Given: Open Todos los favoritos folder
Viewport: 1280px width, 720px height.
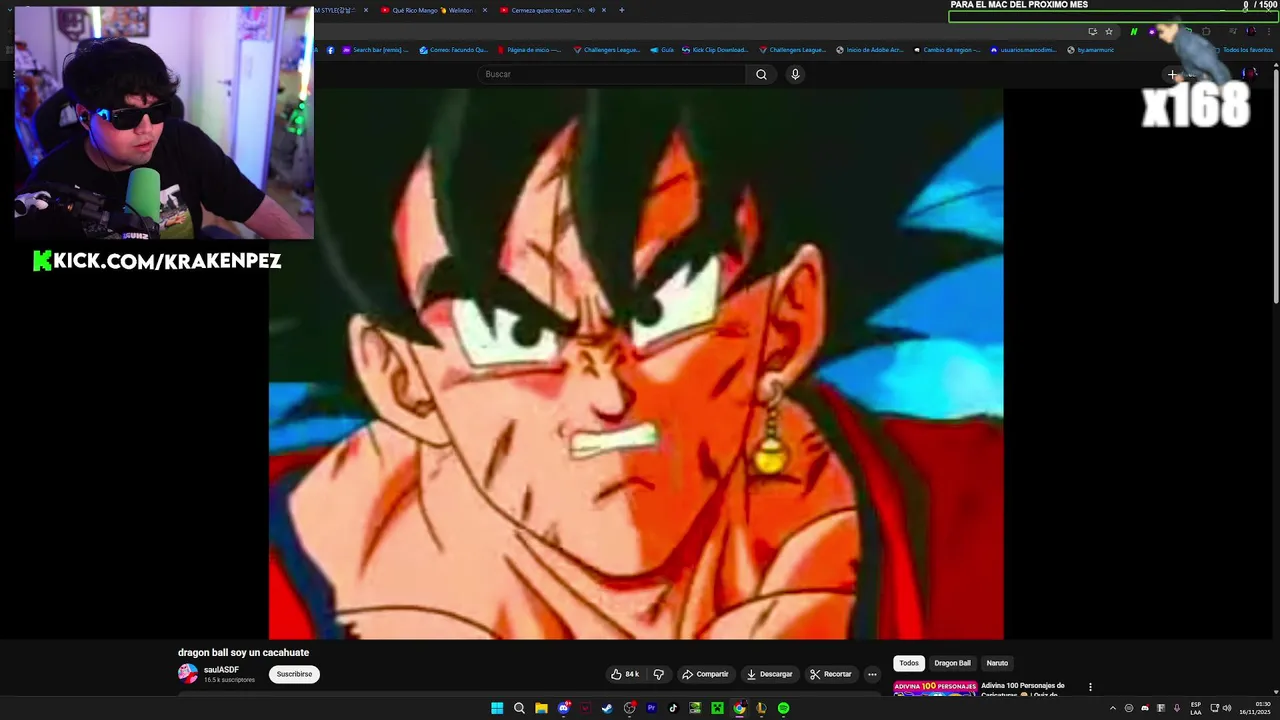Looking at the screenshot, I should [1243, 50].
